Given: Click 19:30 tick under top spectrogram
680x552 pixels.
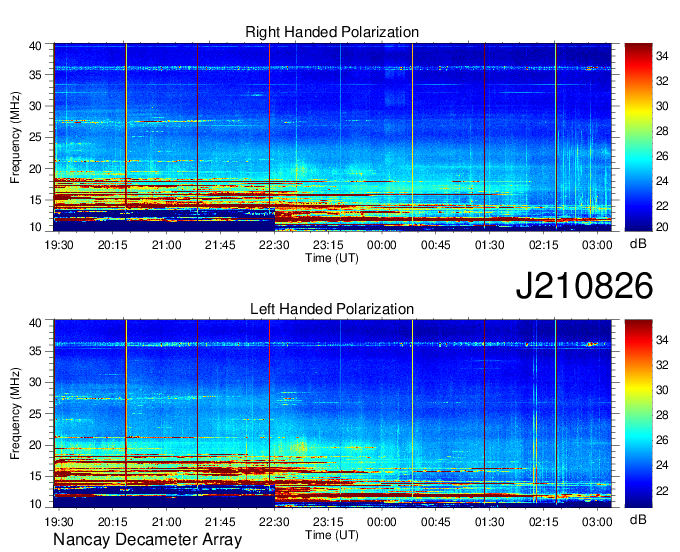Looking at the screenshot, I should tap(59, 245).
